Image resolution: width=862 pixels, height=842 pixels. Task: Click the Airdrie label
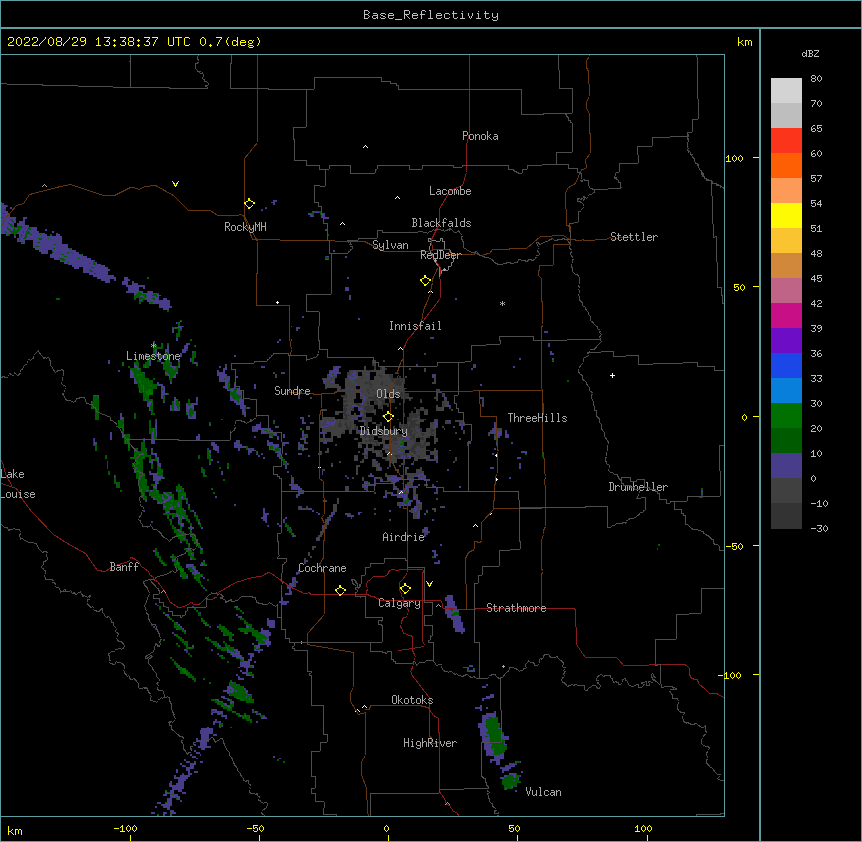404,537
